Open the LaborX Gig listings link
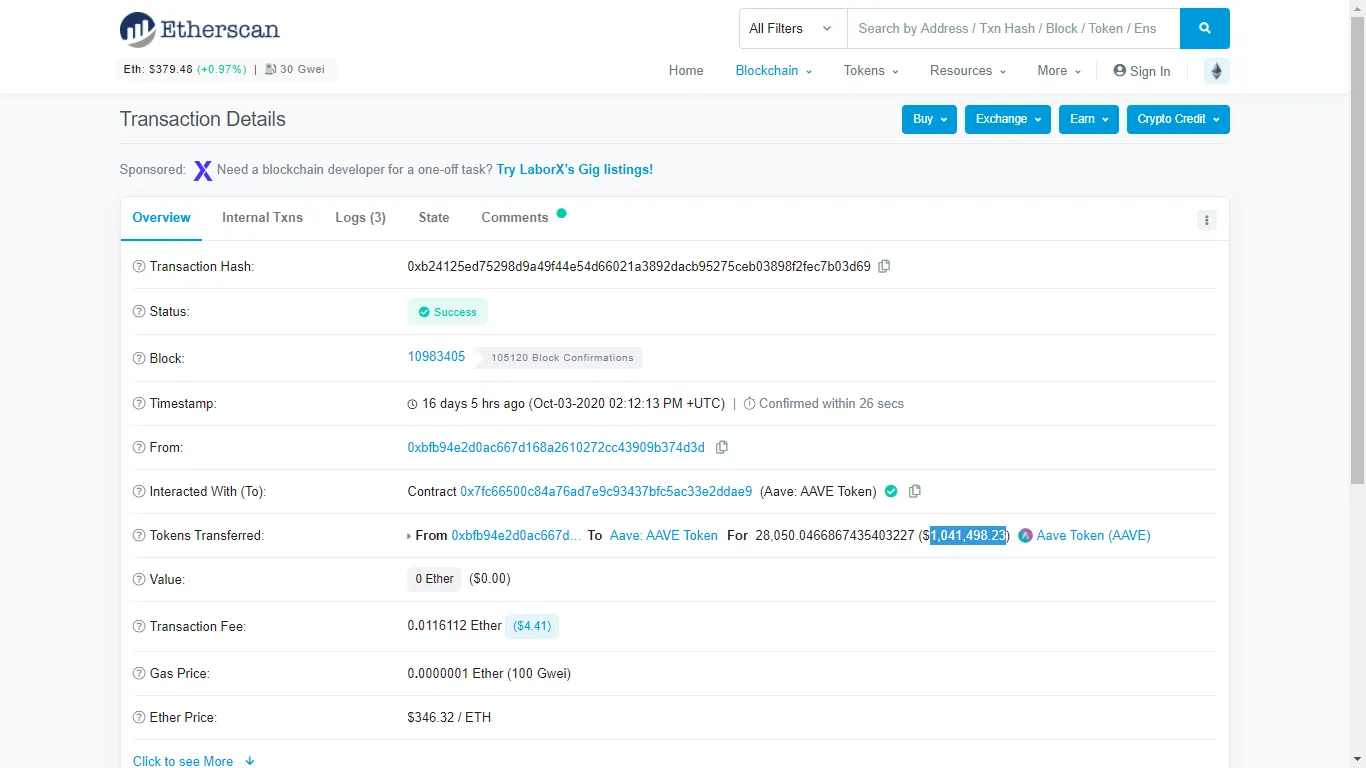The height and width of the screenshot is (768, 1366). [575, 170]
